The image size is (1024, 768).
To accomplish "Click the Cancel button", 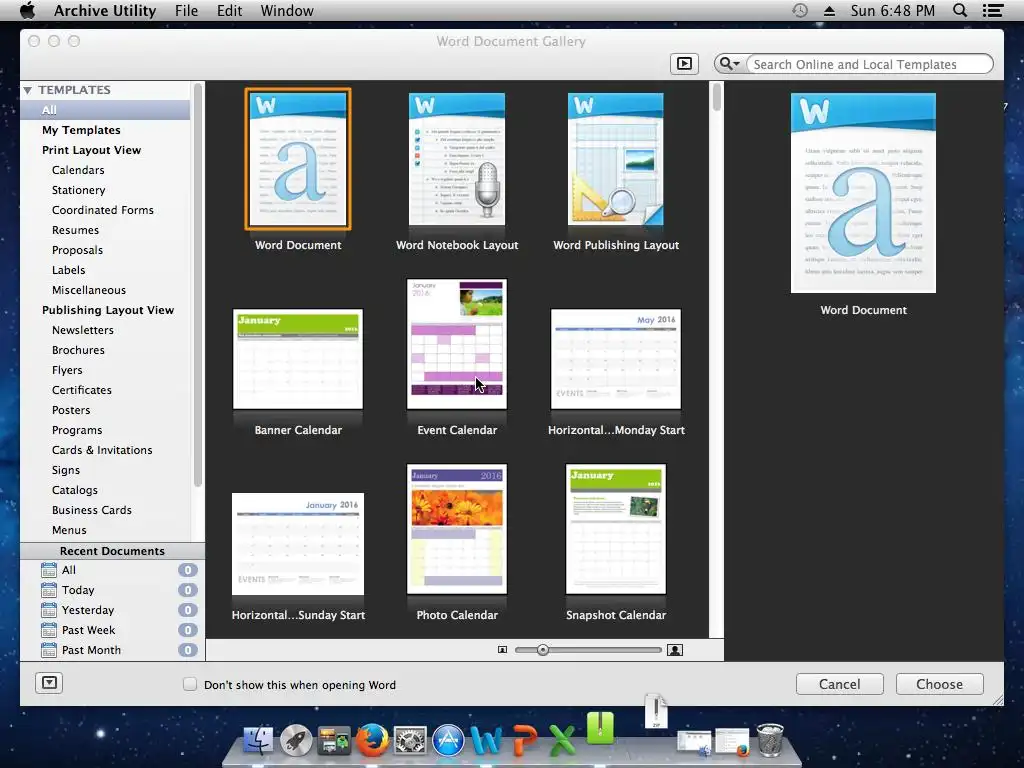I will coord(839,684).
